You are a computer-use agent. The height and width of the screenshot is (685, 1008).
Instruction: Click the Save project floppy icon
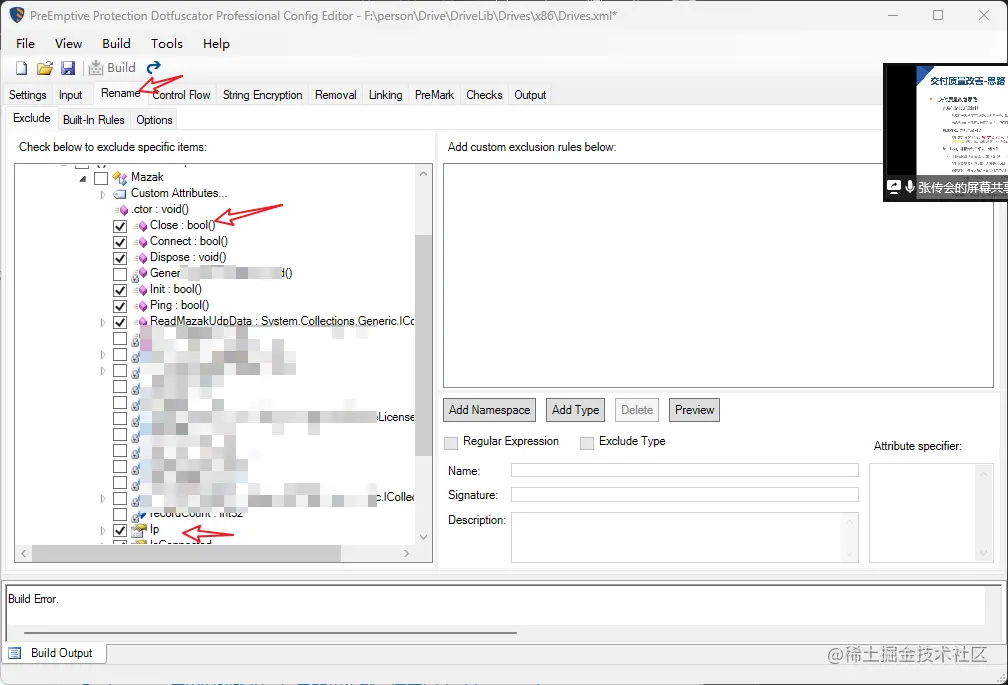pos(68,68)
